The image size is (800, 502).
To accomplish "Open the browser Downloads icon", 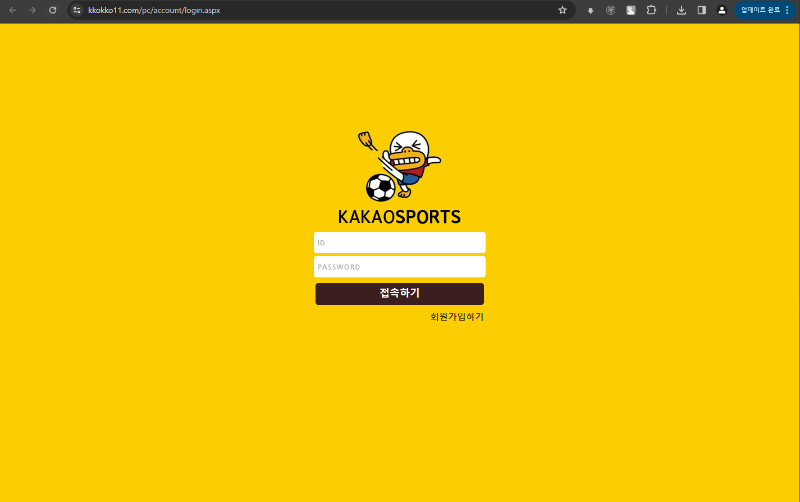I will click(681, 10).
